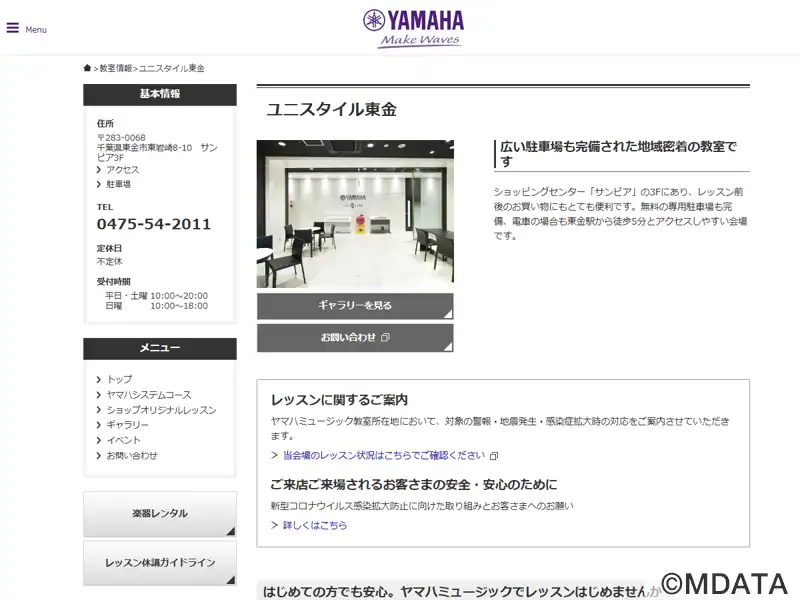This screenshot has height=600, width=800.
Task: Select ギャラリー in sidebar menu
Action: (128, 424)
